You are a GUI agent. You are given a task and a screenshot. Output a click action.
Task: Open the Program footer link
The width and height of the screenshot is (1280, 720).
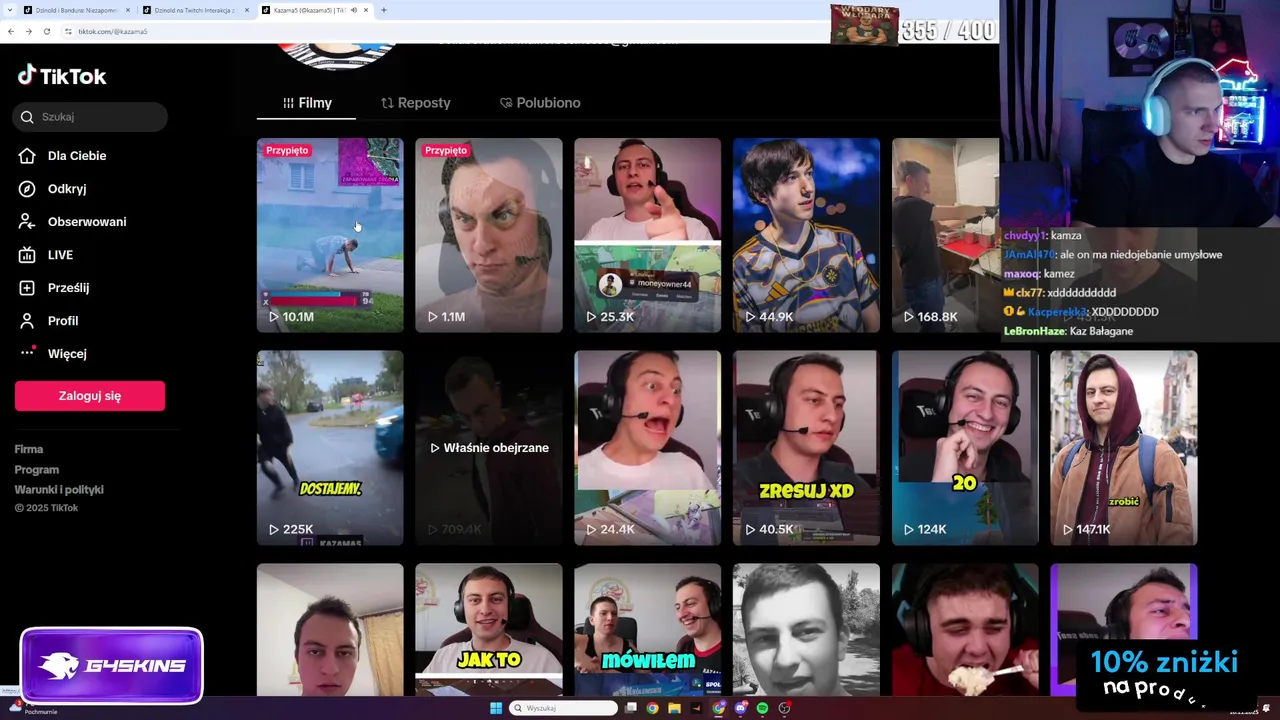click(x=37, y=470)
